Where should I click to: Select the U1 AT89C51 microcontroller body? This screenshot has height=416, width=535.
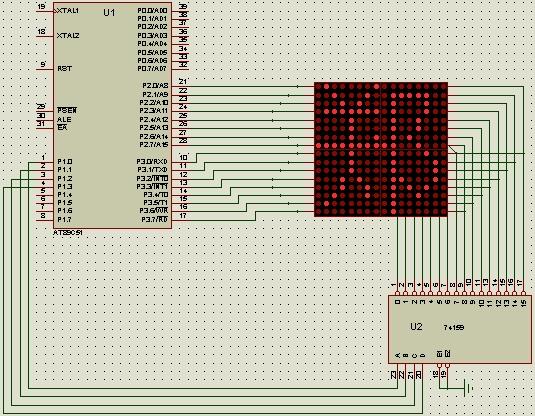click(112, 115)
